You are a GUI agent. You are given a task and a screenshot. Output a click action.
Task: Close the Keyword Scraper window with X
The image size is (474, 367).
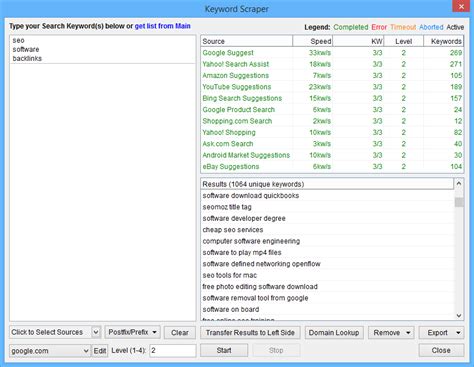coord(461,7)
